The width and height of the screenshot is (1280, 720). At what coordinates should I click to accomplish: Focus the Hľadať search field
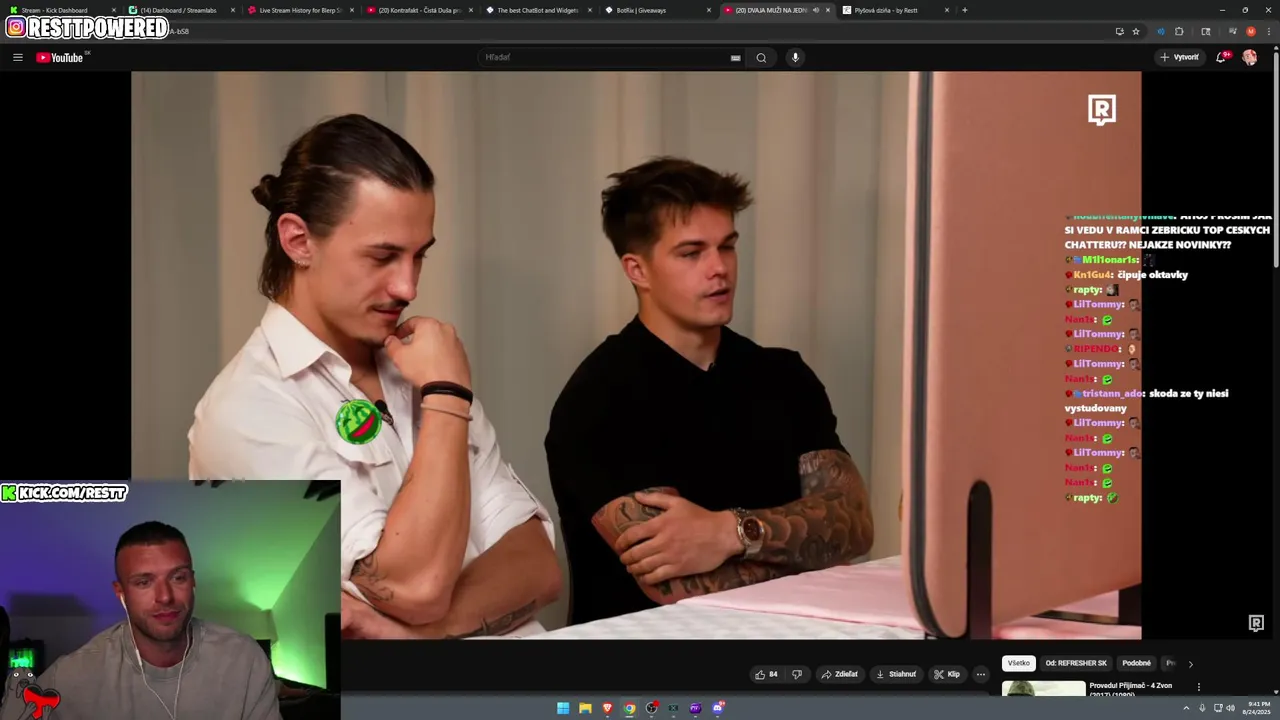610,57
